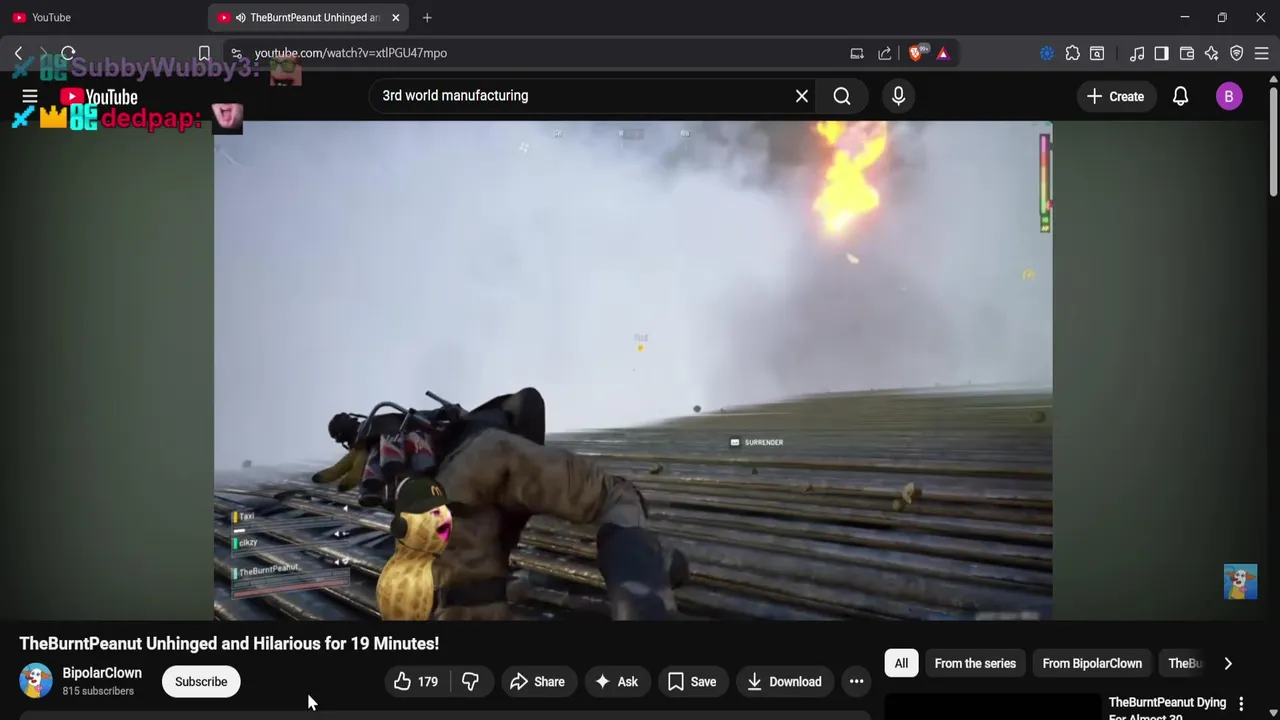Select From the series chip
The height and width of the screenshot is (720, 1280).
[975, 663]
